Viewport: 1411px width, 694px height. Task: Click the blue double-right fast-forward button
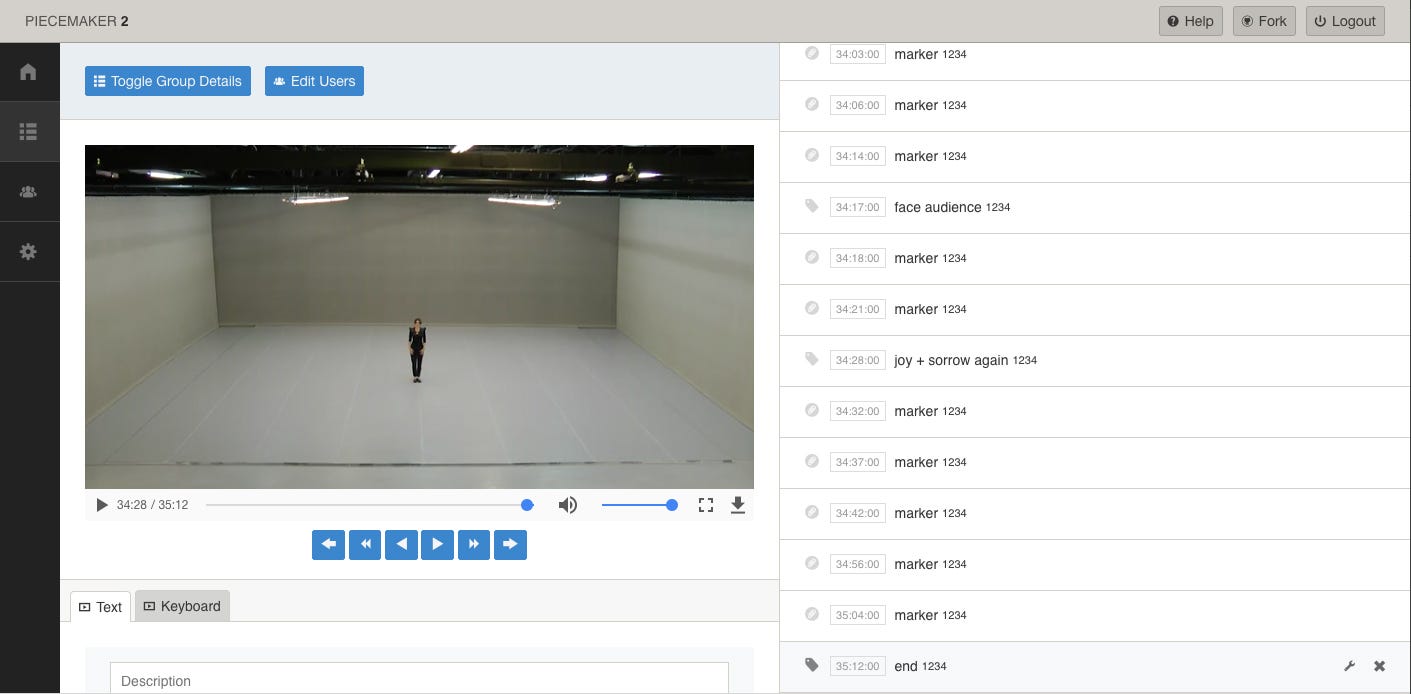(x=474, y=544)
